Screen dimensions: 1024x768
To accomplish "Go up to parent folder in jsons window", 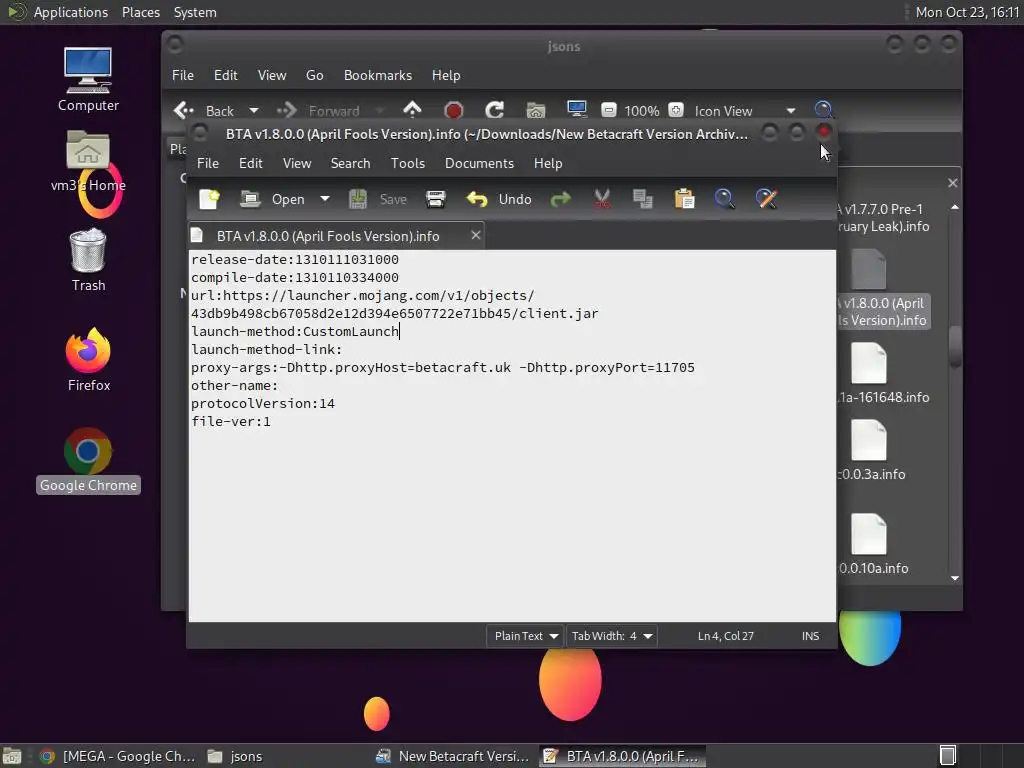I will click(x=412, y=110).
